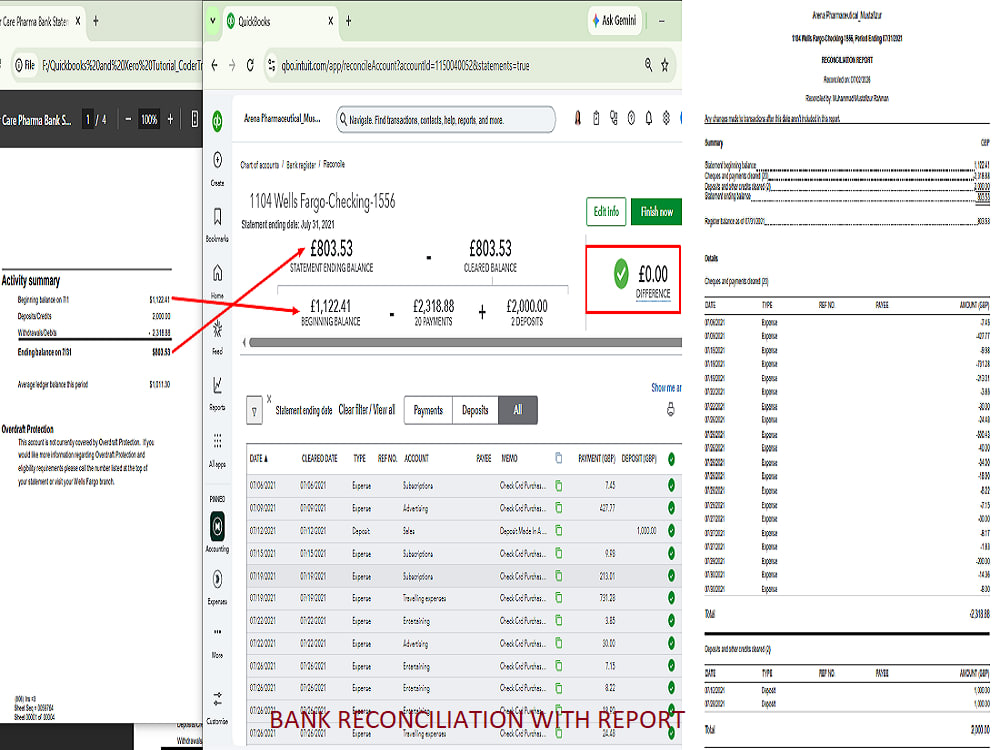The image size is (1000, 750).
Task: Toggle cleared status for 07/22/2021 Advertising 30.00
Action: (671, 643)
